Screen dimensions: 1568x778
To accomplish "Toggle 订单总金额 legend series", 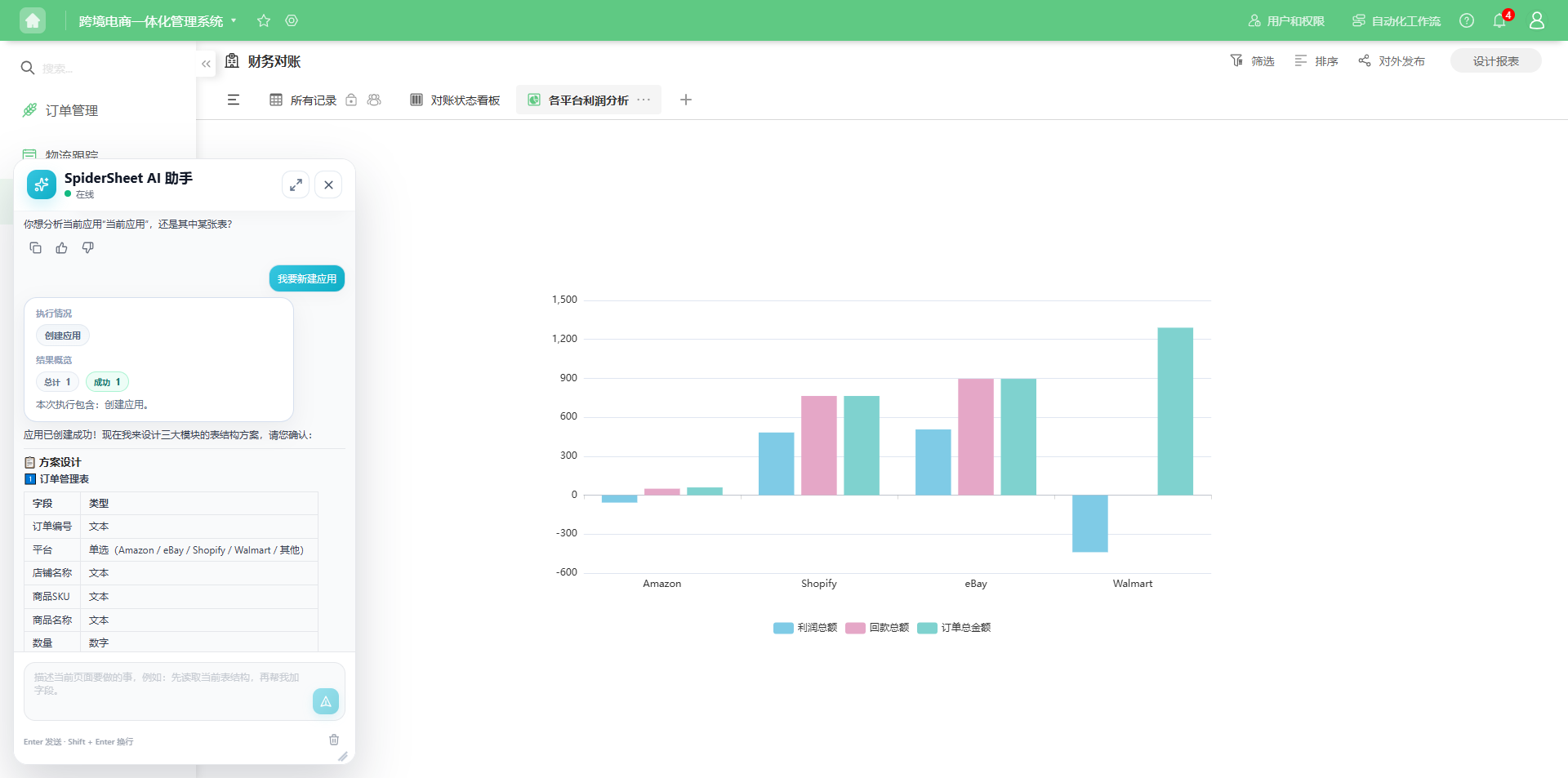I will pyautogui.click(x=954, y=628).
